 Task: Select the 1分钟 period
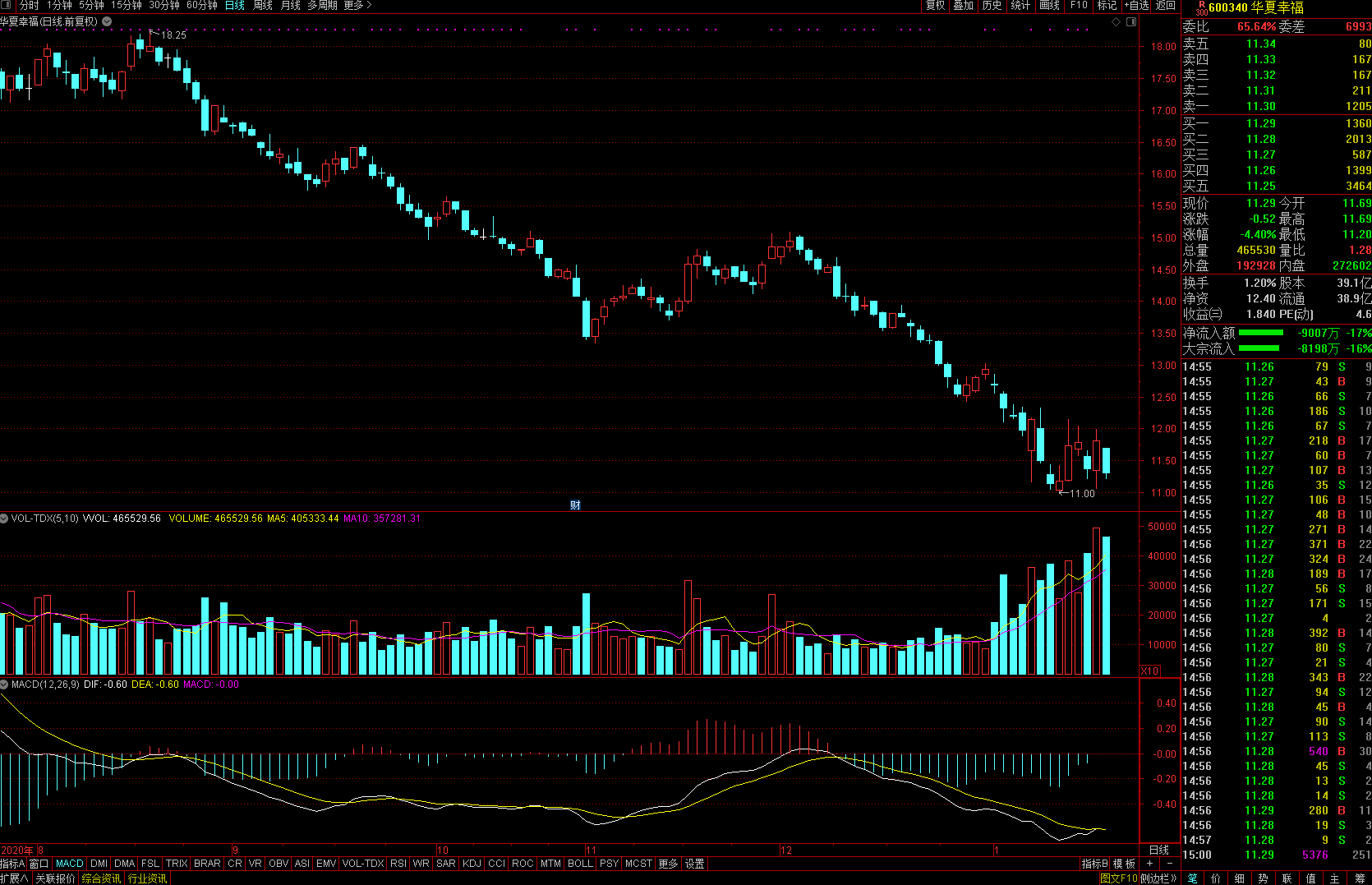click(x=59, y=5)
